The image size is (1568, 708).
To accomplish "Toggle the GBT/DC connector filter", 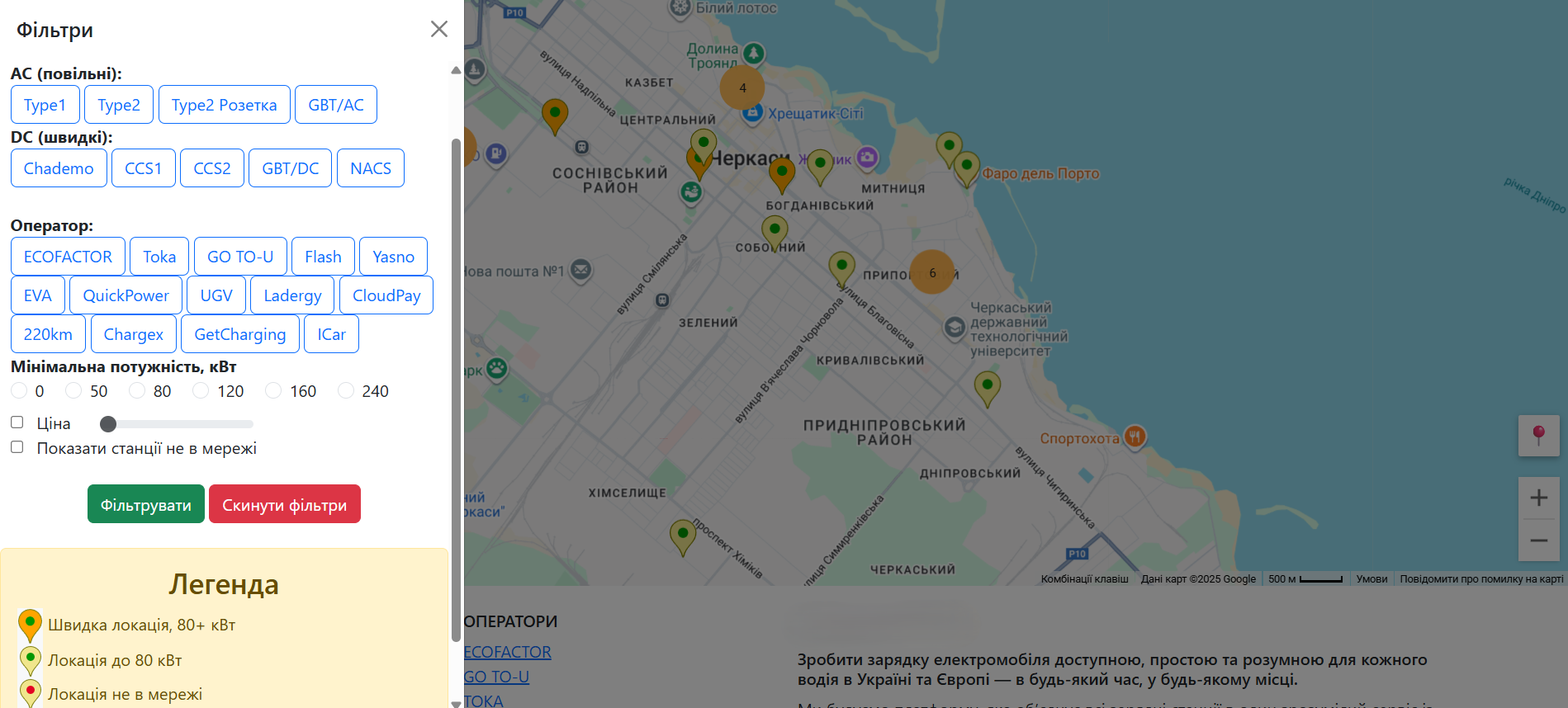I will pyautogui.click(x=291, y=168).
